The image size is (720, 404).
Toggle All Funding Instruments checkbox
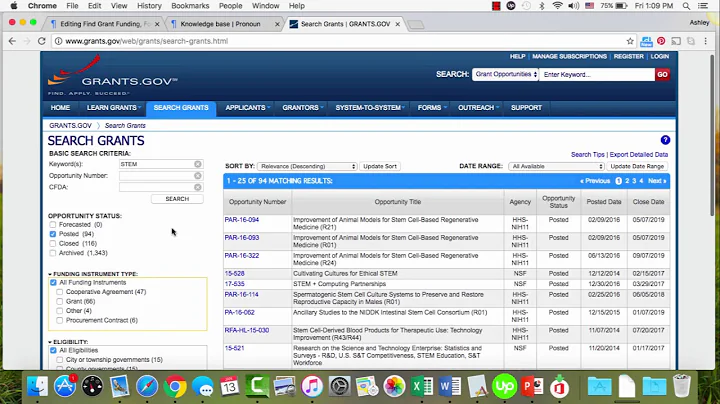tap(53, 282)
